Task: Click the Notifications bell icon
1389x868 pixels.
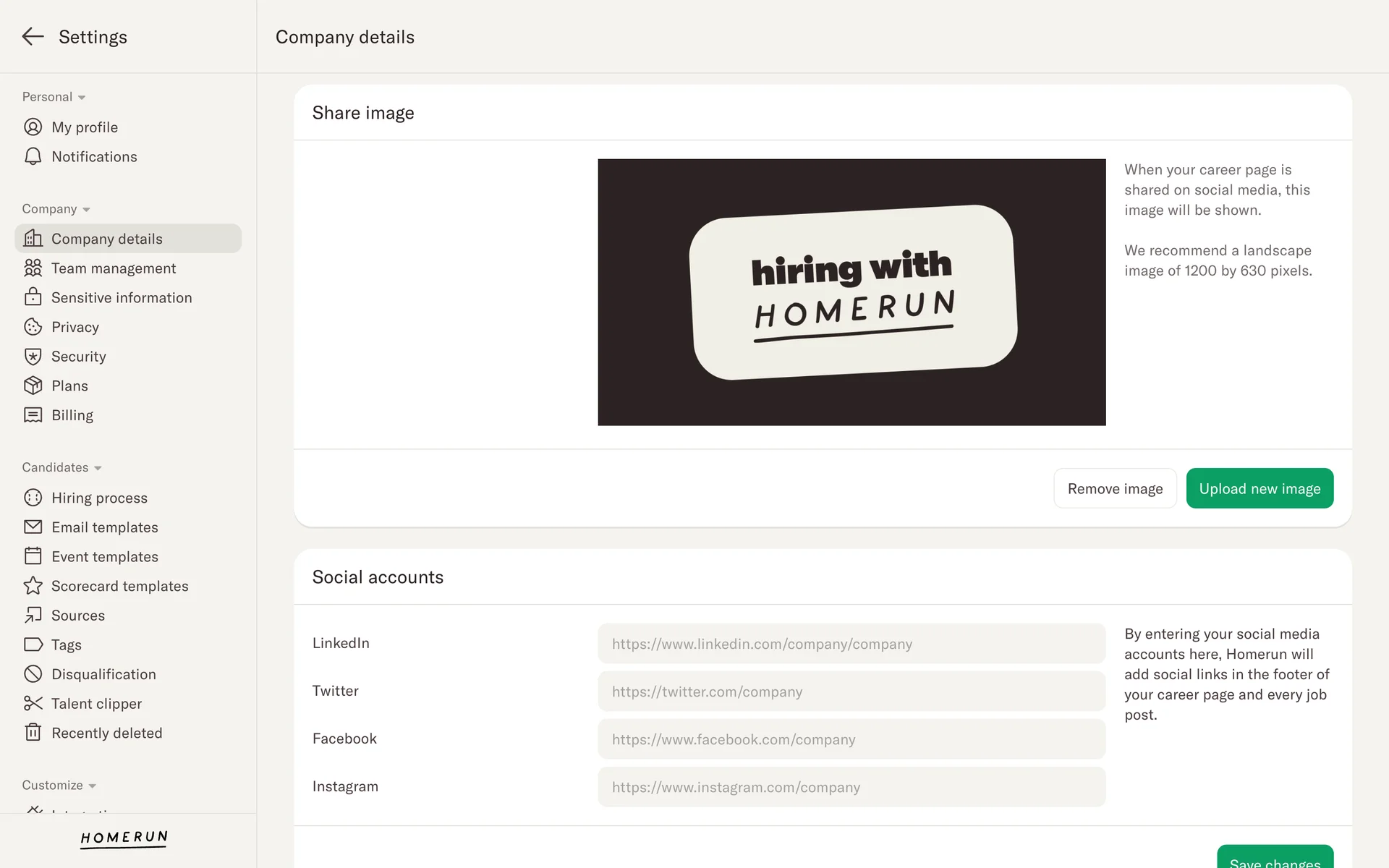Action: point(33,157)
